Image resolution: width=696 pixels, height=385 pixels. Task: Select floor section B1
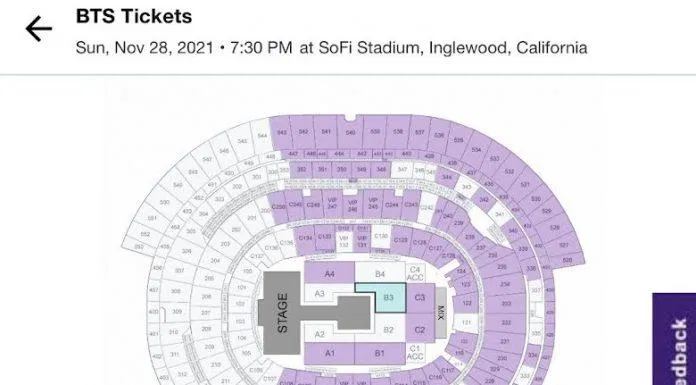pos(380,353)
